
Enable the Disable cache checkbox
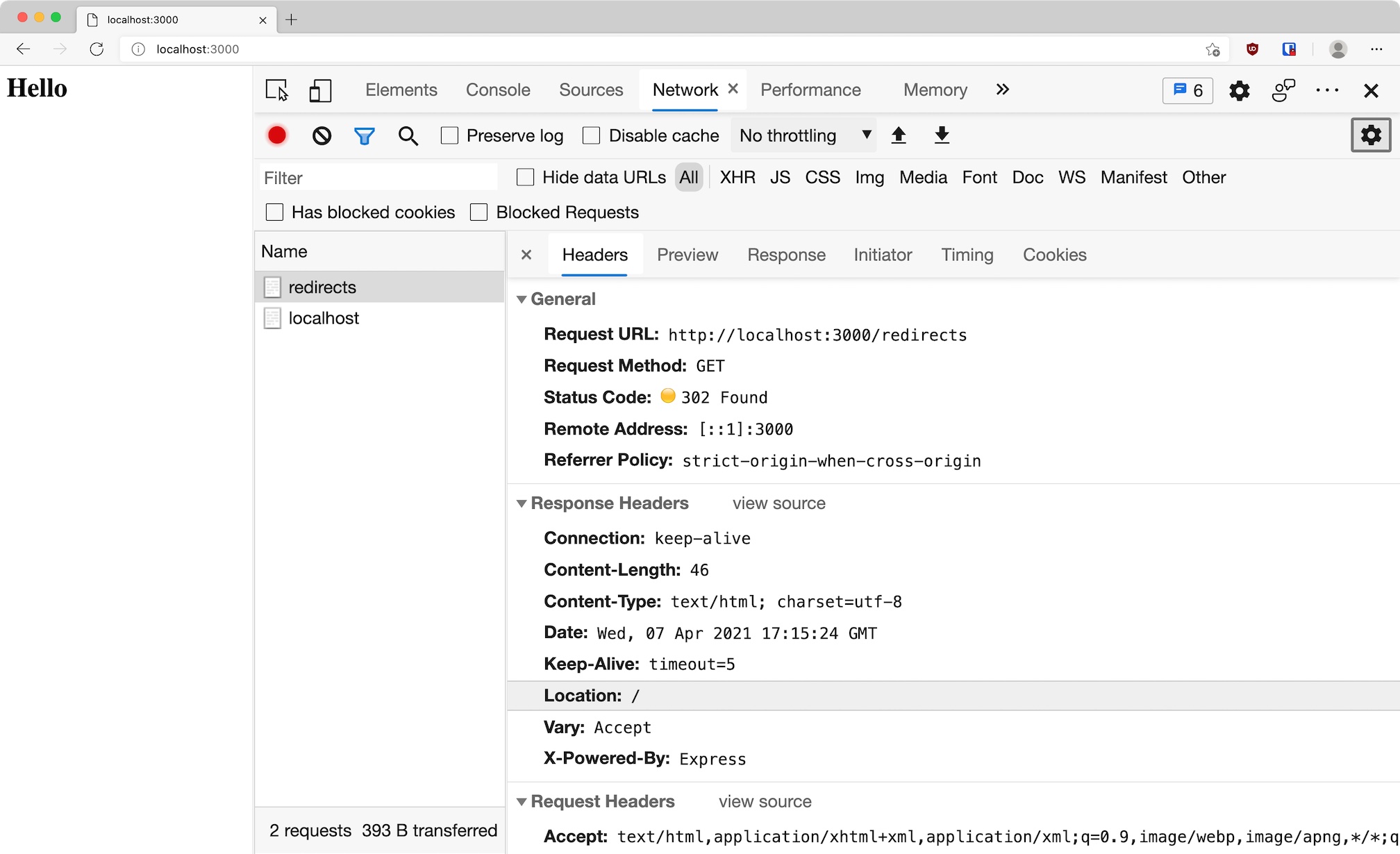(x=591, y=135)
